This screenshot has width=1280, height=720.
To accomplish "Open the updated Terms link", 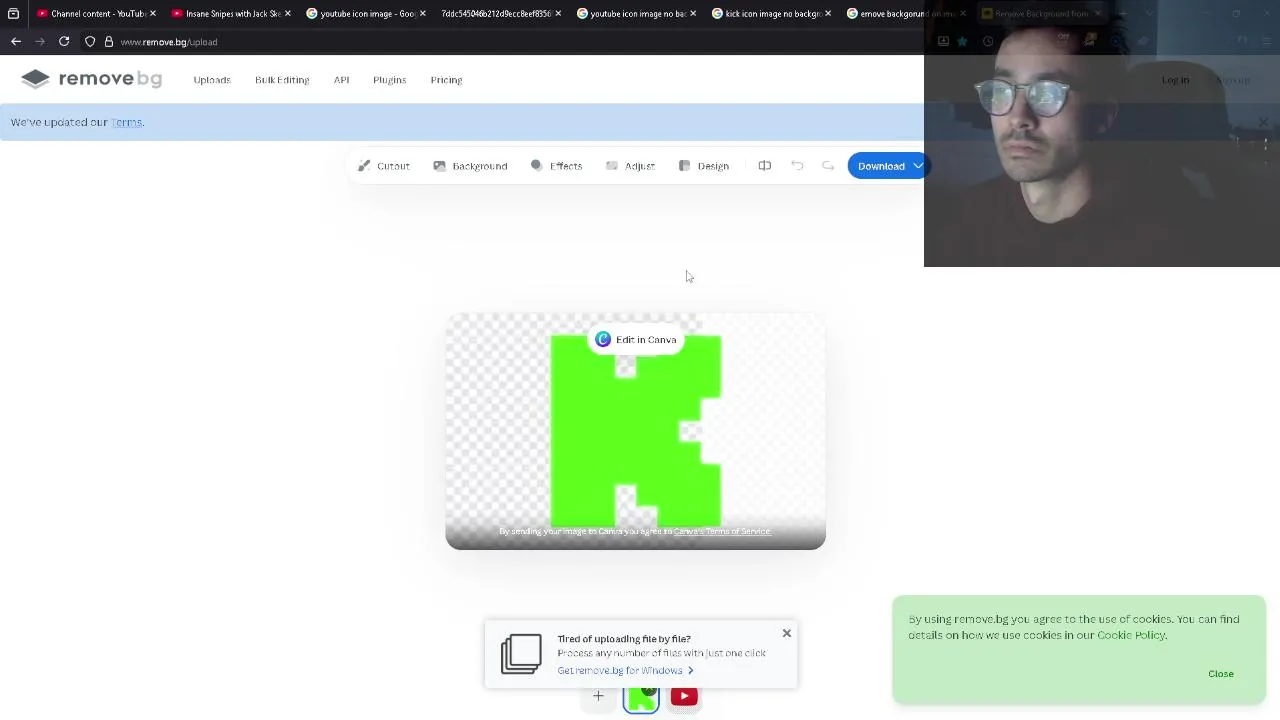I will pyautogui.click(x=126, y=122).
